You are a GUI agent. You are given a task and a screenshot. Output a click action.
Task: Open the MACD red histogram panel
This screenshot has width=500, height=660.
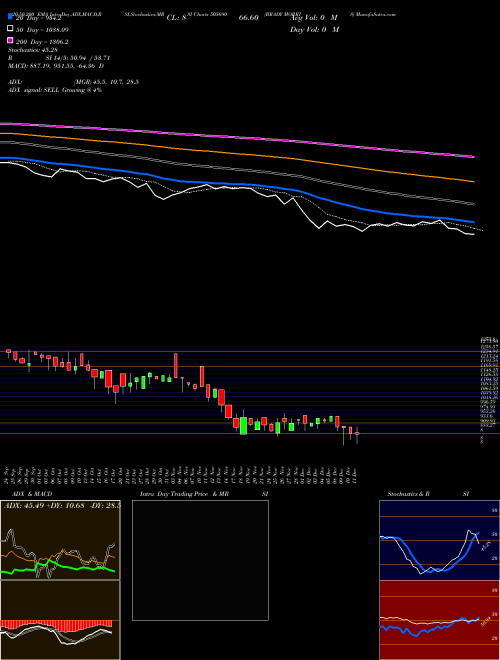pyautogui.click(x=60, y=620)
